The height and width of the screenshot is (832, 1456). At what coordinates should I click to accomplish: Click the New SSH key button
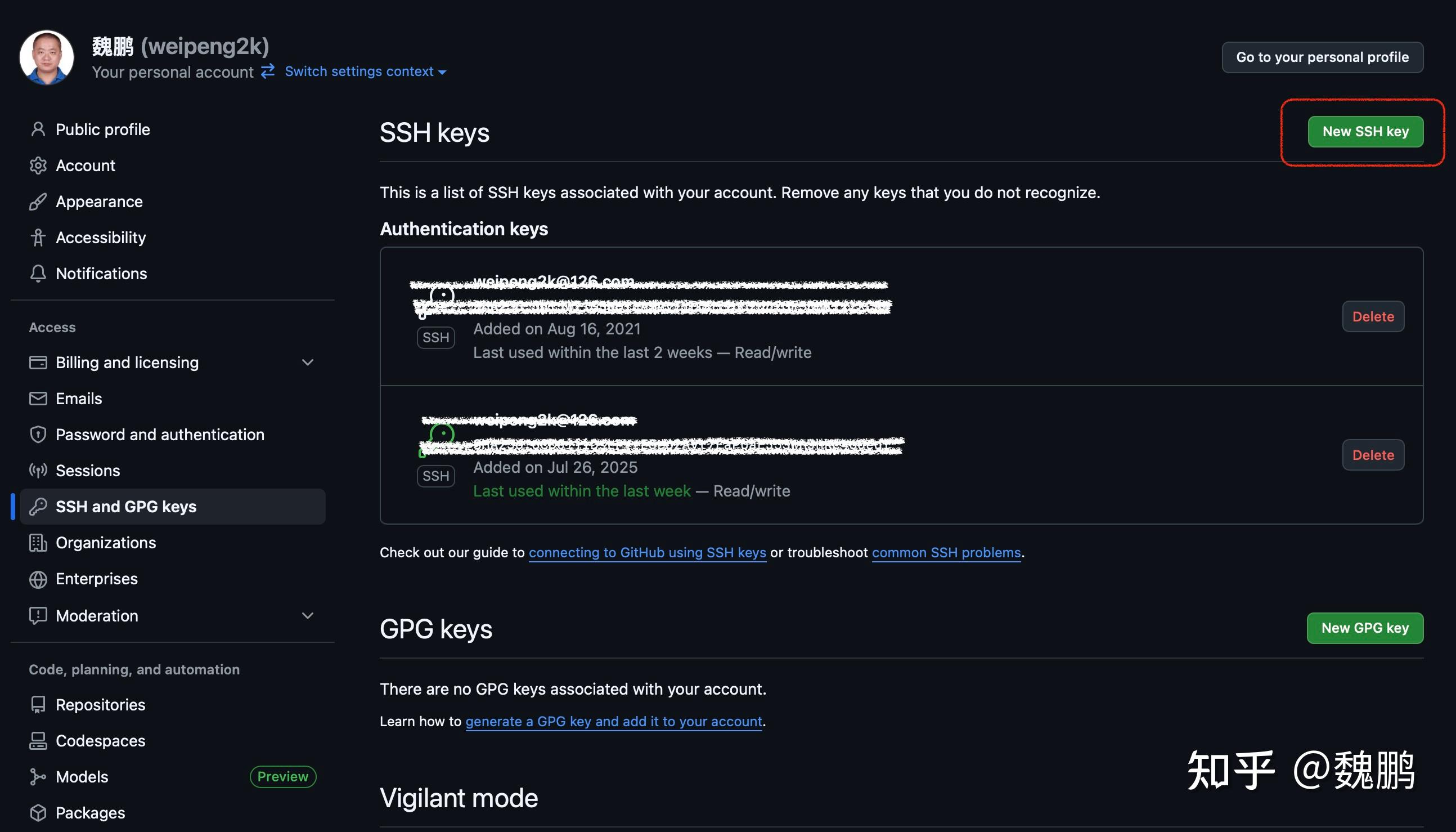(1365, 131)
